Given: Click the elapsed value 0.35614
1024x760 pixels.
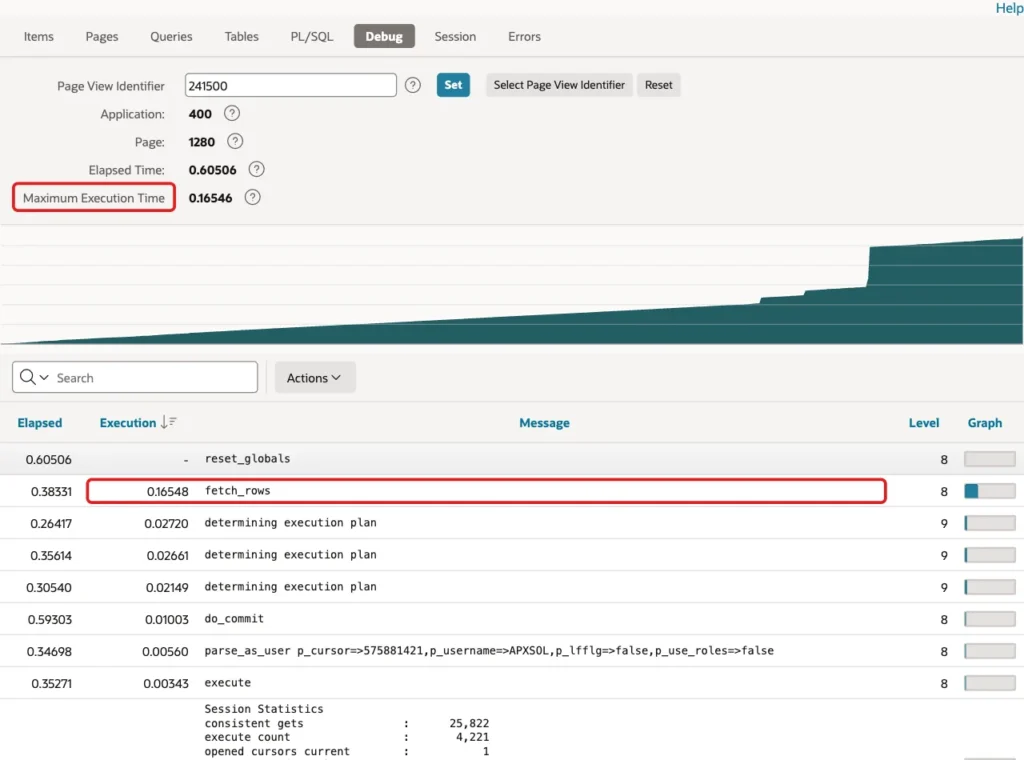Looking at the screenshot, I should point(51,555).
